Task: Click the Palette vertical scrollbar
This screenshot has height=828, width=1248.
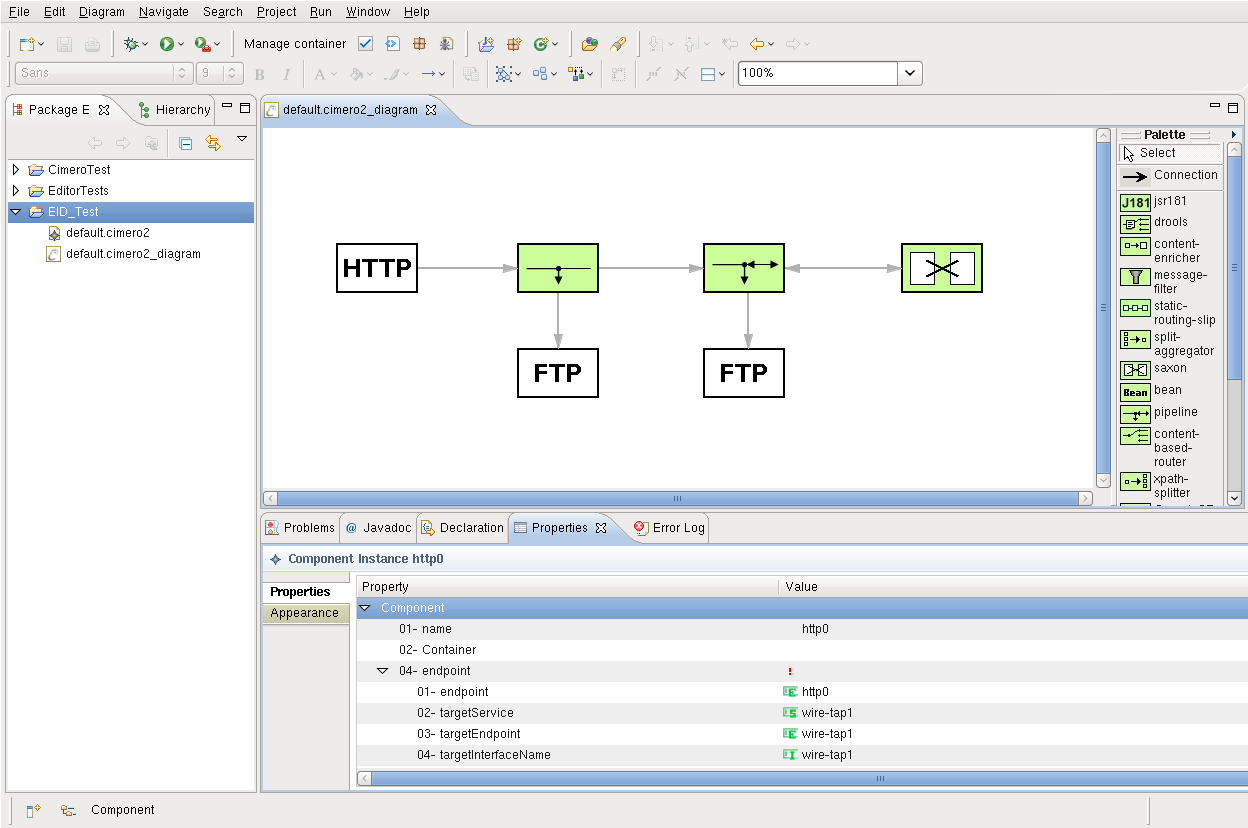Action: [1234, 324]
